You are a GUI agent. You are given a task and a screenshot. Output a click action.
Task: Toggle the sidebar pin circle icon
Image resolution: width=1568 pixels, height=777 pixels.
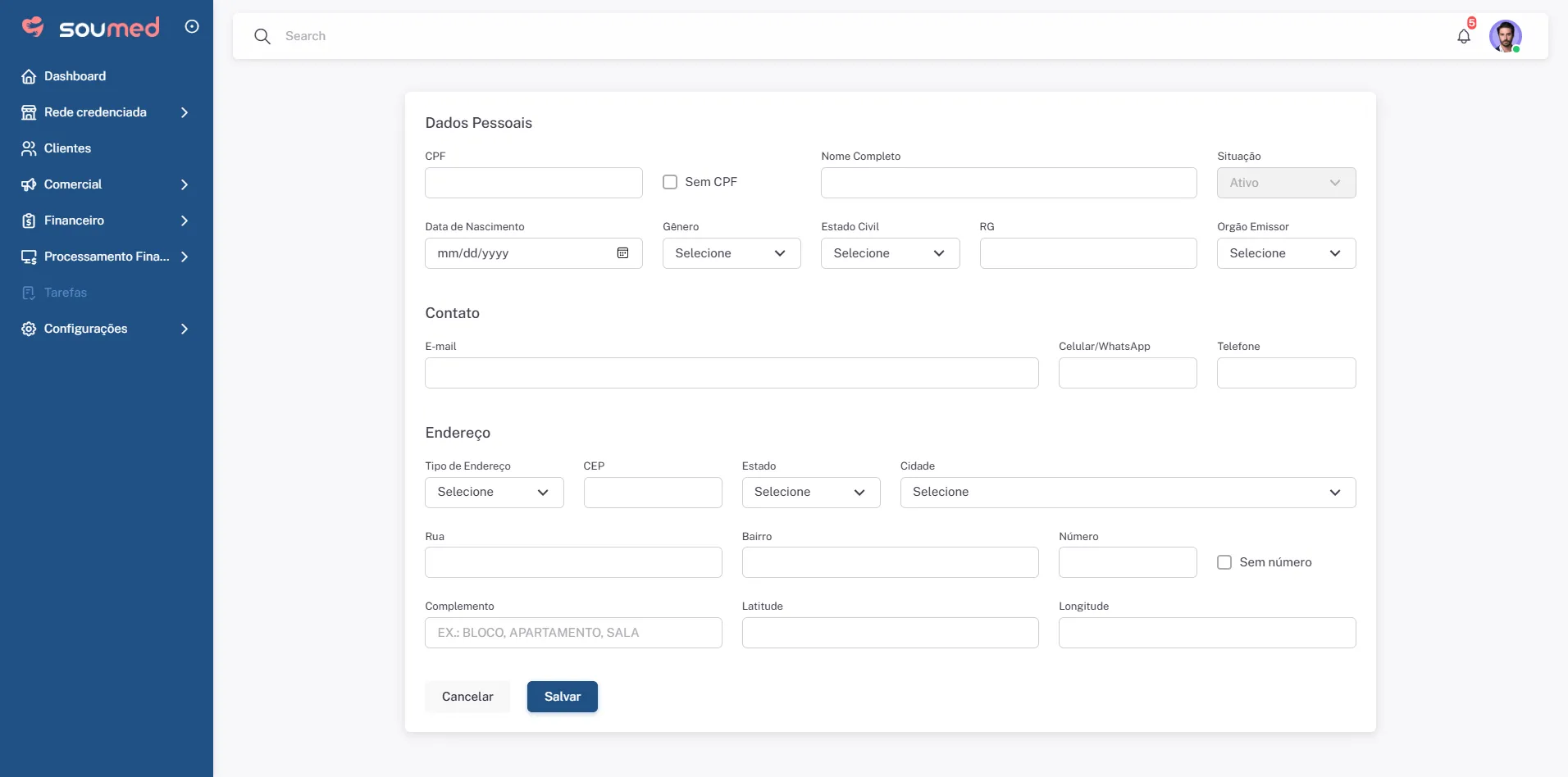pyautogui.click(x=192, y=26)
